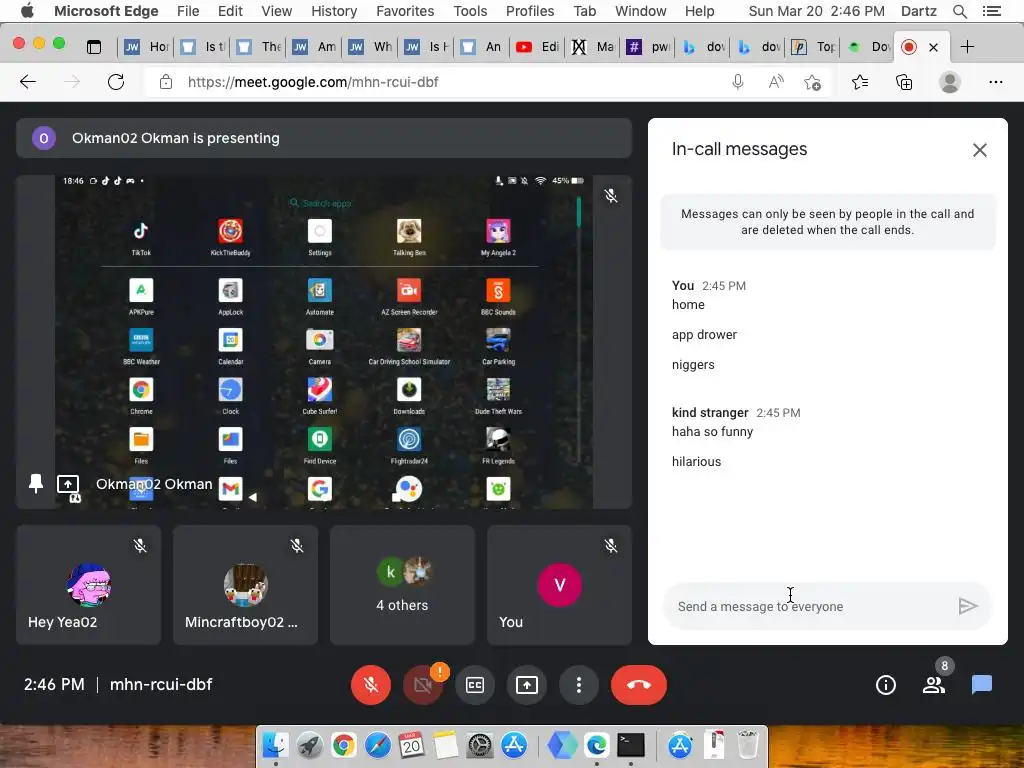The height and width of the screenshot is (768, 1024).
Task: Switch to the 'pw' tab with hash icon
Action: (x=648, y=46)
